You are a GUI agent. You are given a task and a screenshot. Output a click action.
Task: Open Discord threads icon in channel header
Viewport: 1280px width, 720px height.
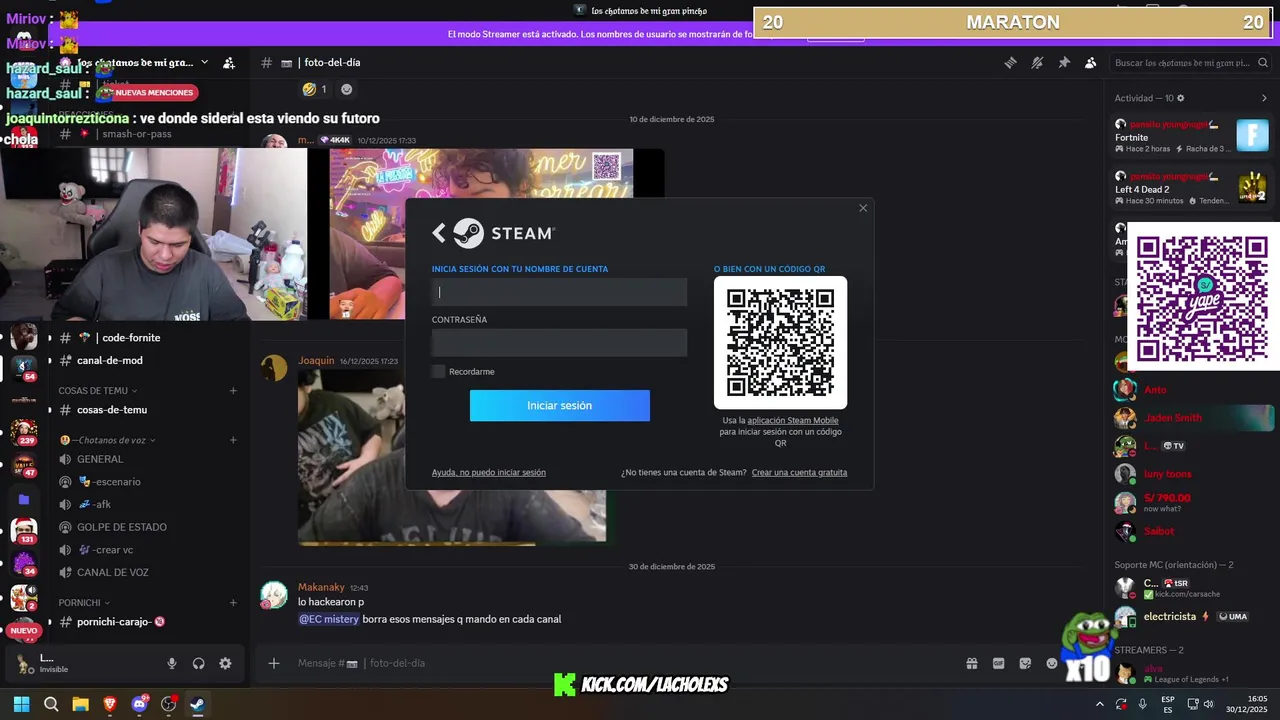pos(1011,62)
